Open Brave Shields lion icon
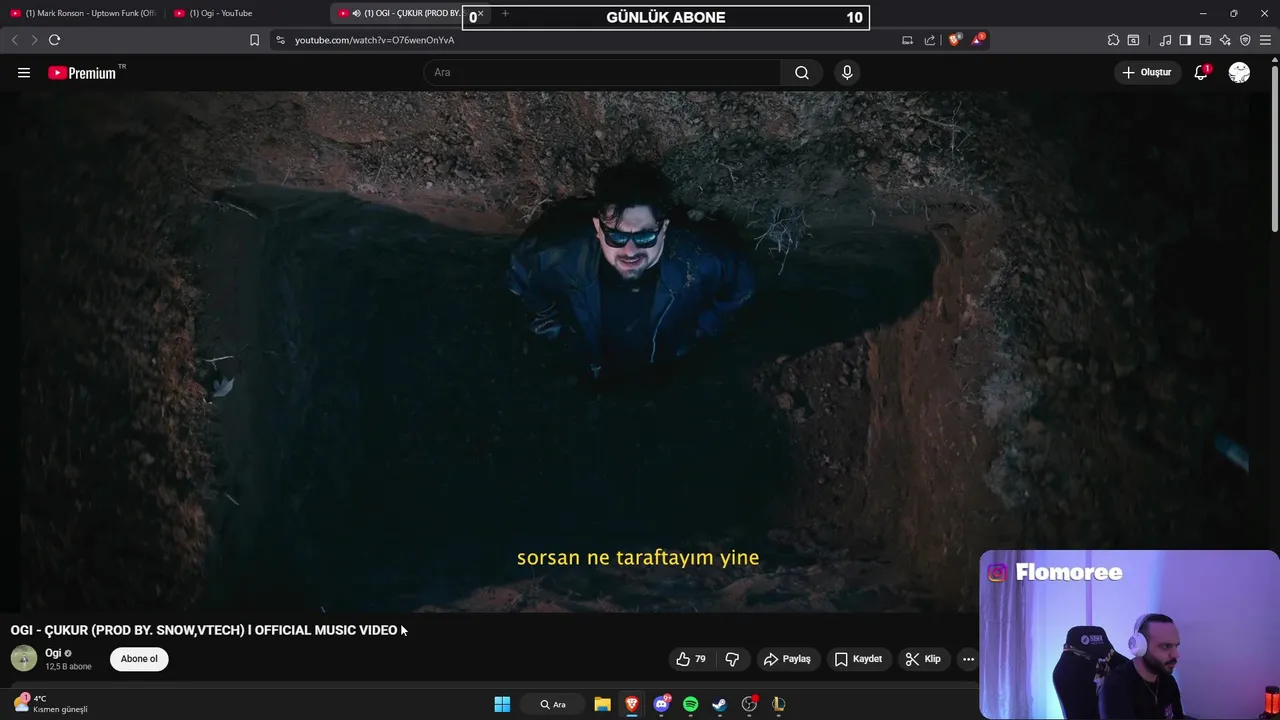This screenshot has height=720, width=1280. [954, 40]
